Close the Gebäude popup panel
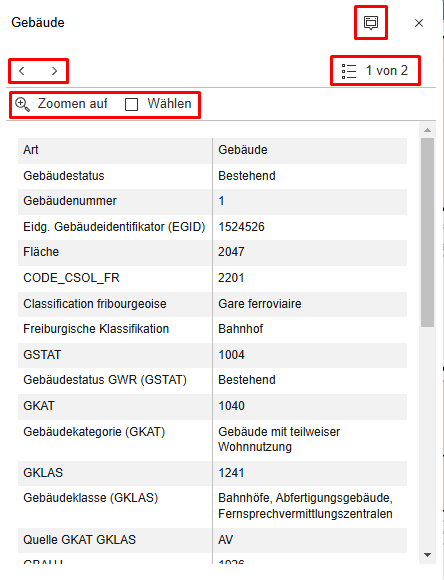 pos(419,23)
